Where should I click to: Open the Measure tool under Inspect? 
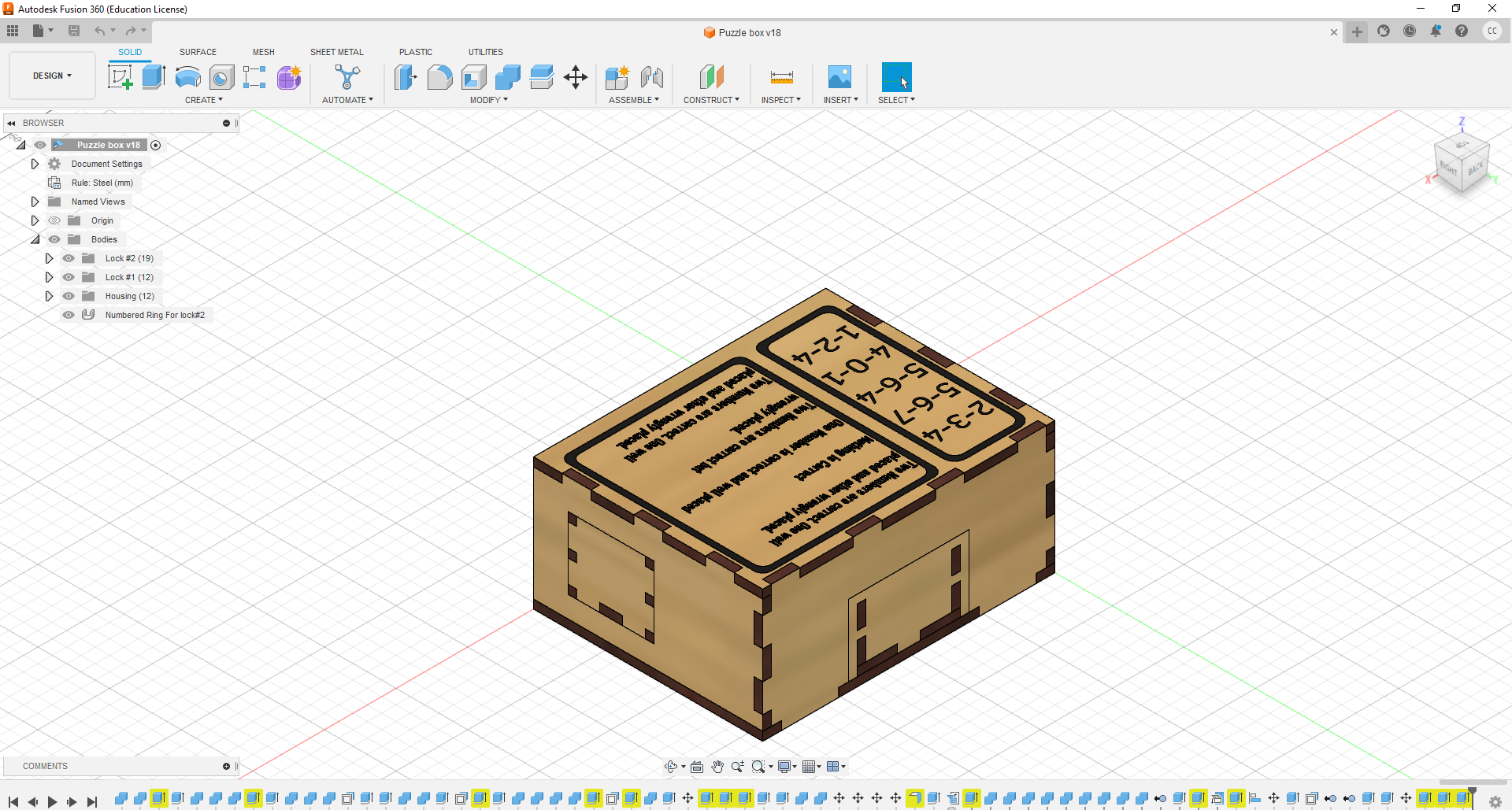780,77
